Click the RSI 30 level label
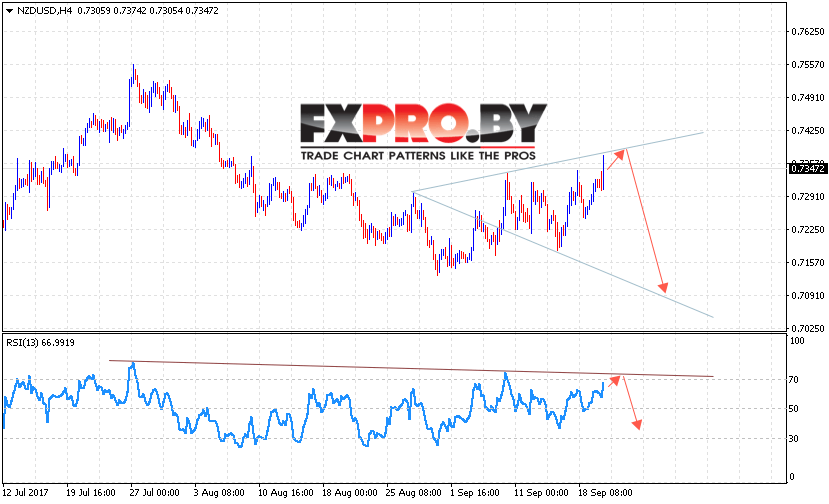Image resolution: width=829 pixels, height=504 pixels. pos(794,439)
